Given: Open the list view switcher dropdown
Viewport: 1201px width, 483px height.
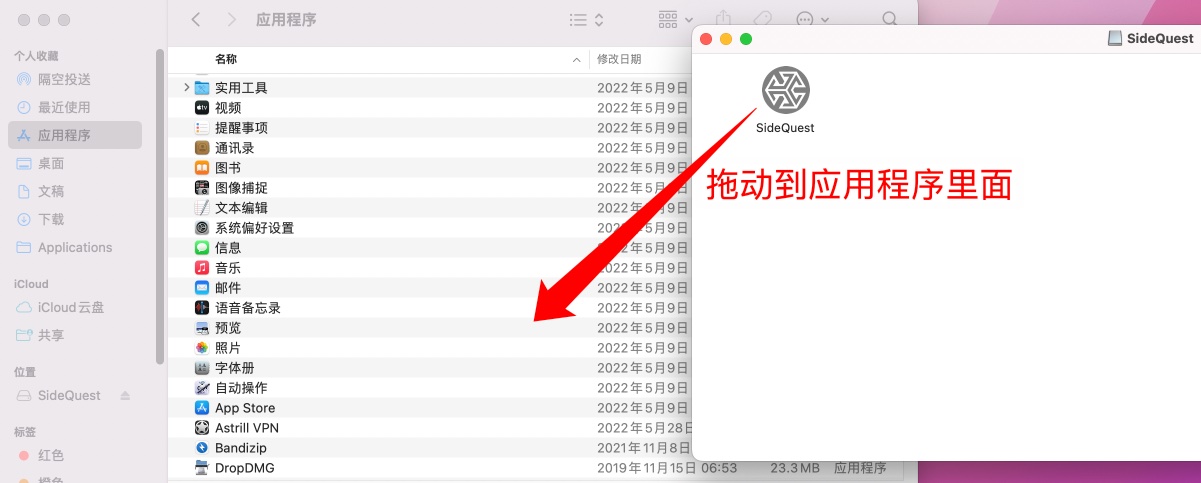Looking at the screenshot, I should [x=586, y=19].
